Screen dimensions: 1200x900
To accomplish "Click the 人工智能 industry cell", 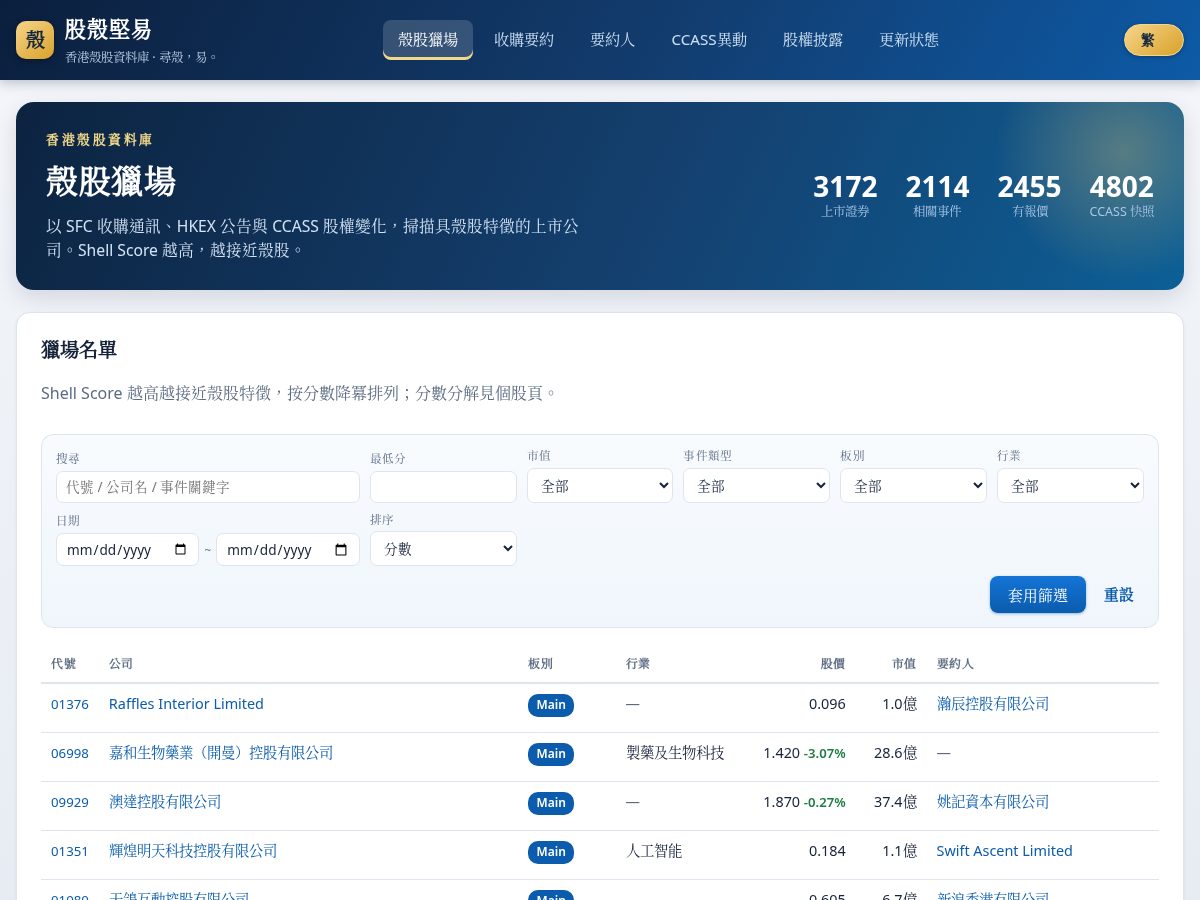I will pos(654,851).
